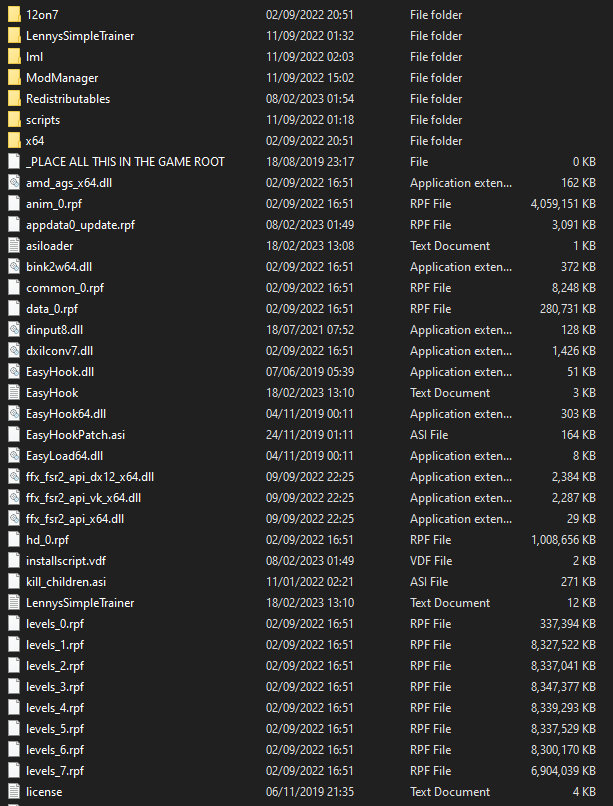613x806 pixels.
Task: Click the amd_ags_x64.dll file icon
Action: [13, 183]
